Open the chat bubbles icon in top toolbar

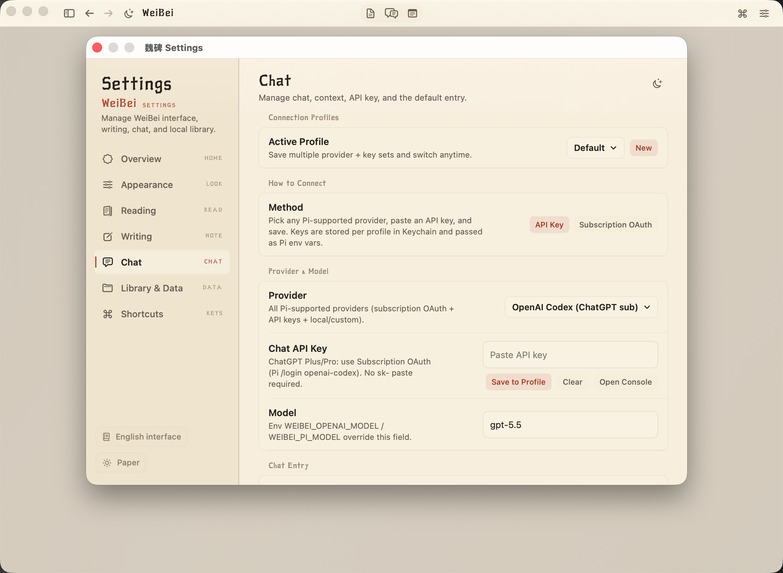click(x=392, y=13)
